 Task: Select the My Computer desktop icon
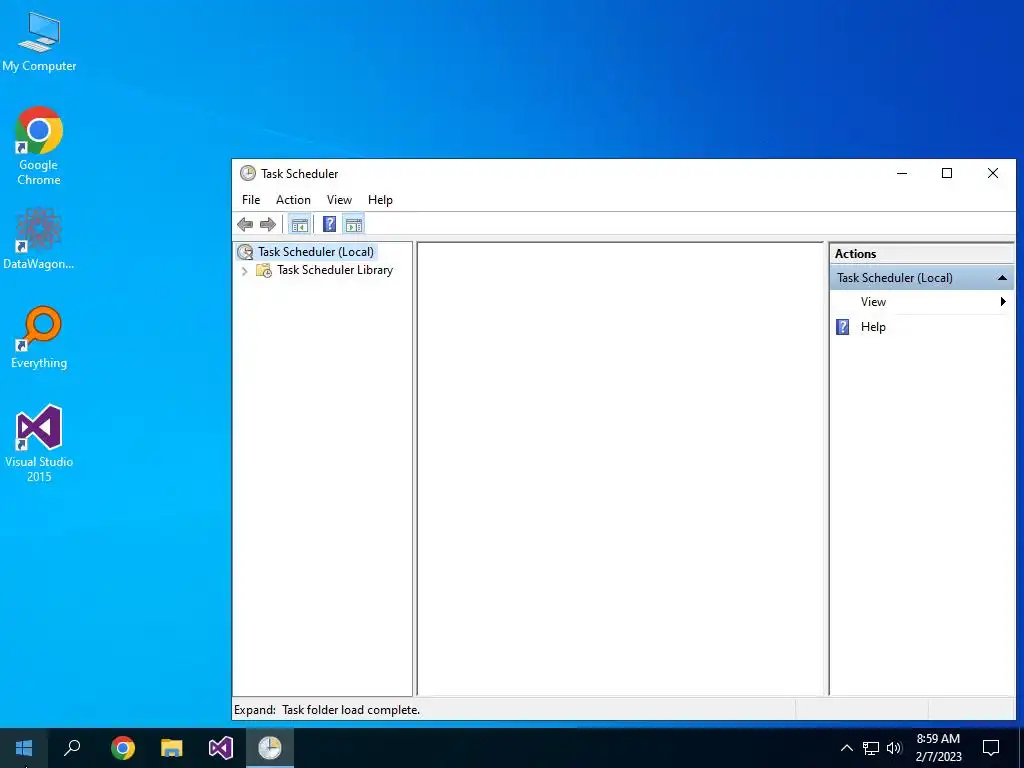pos(39,42)
